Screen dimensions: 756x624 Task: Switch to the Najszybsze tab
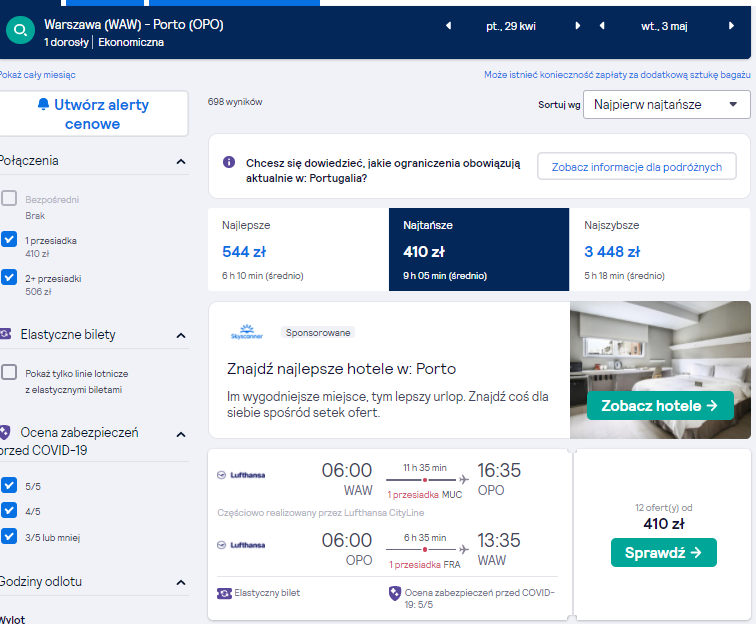[660, 249]
